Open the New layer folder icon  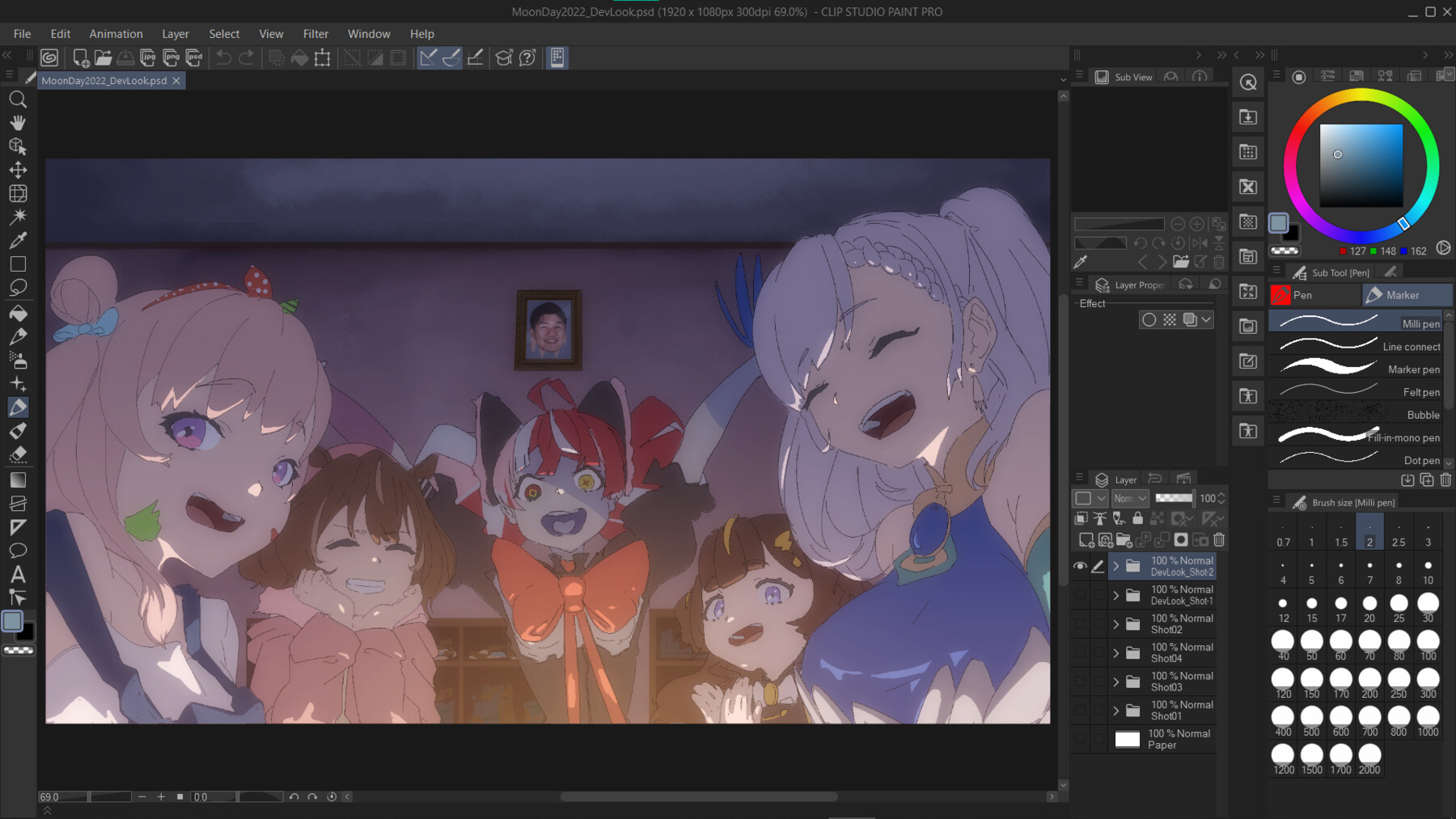coord(1124,540)
